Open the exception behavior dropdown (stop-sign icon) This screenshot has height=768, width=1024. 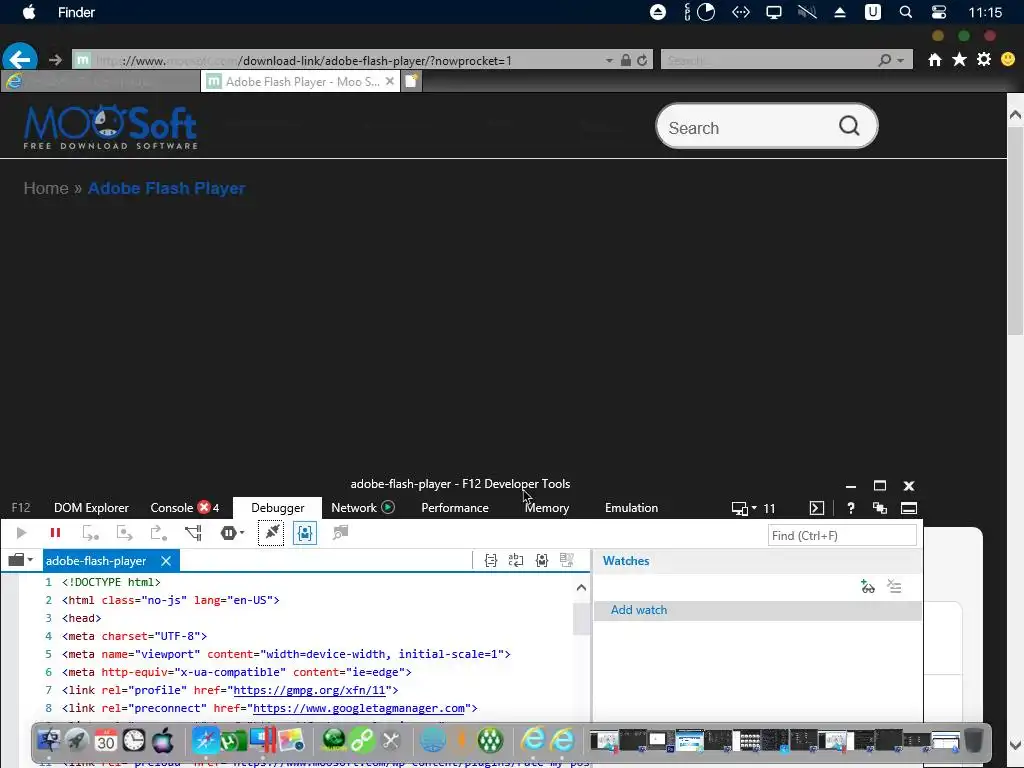coord(232,533)
